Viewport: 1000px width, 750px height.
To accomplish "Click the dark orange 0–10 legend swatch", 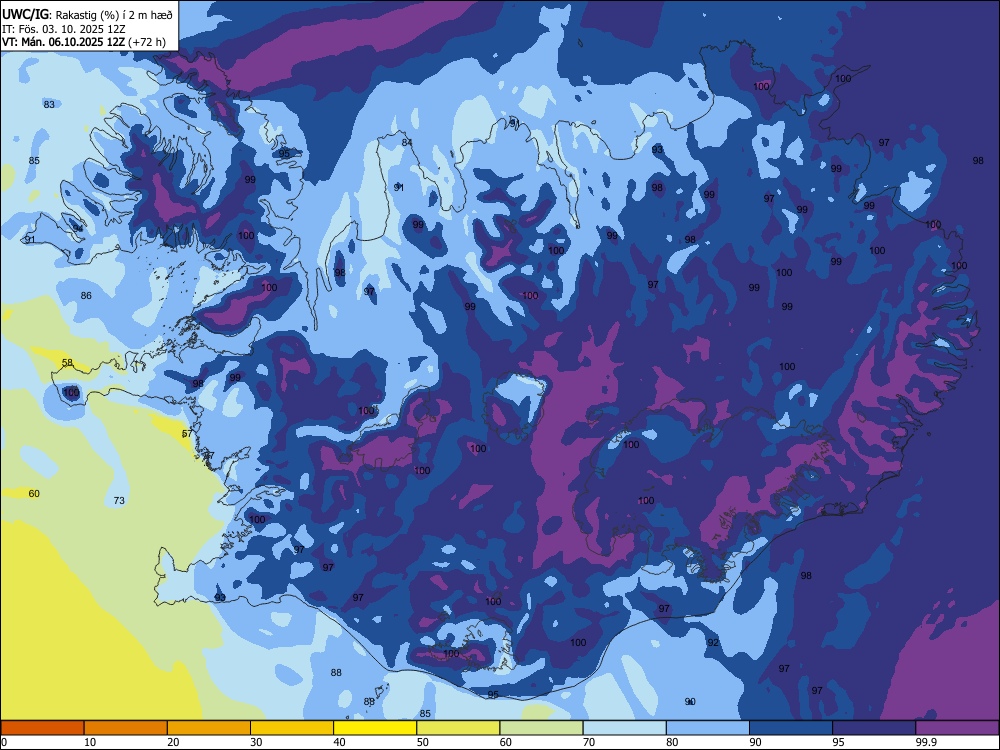I will tap(42, 728).
